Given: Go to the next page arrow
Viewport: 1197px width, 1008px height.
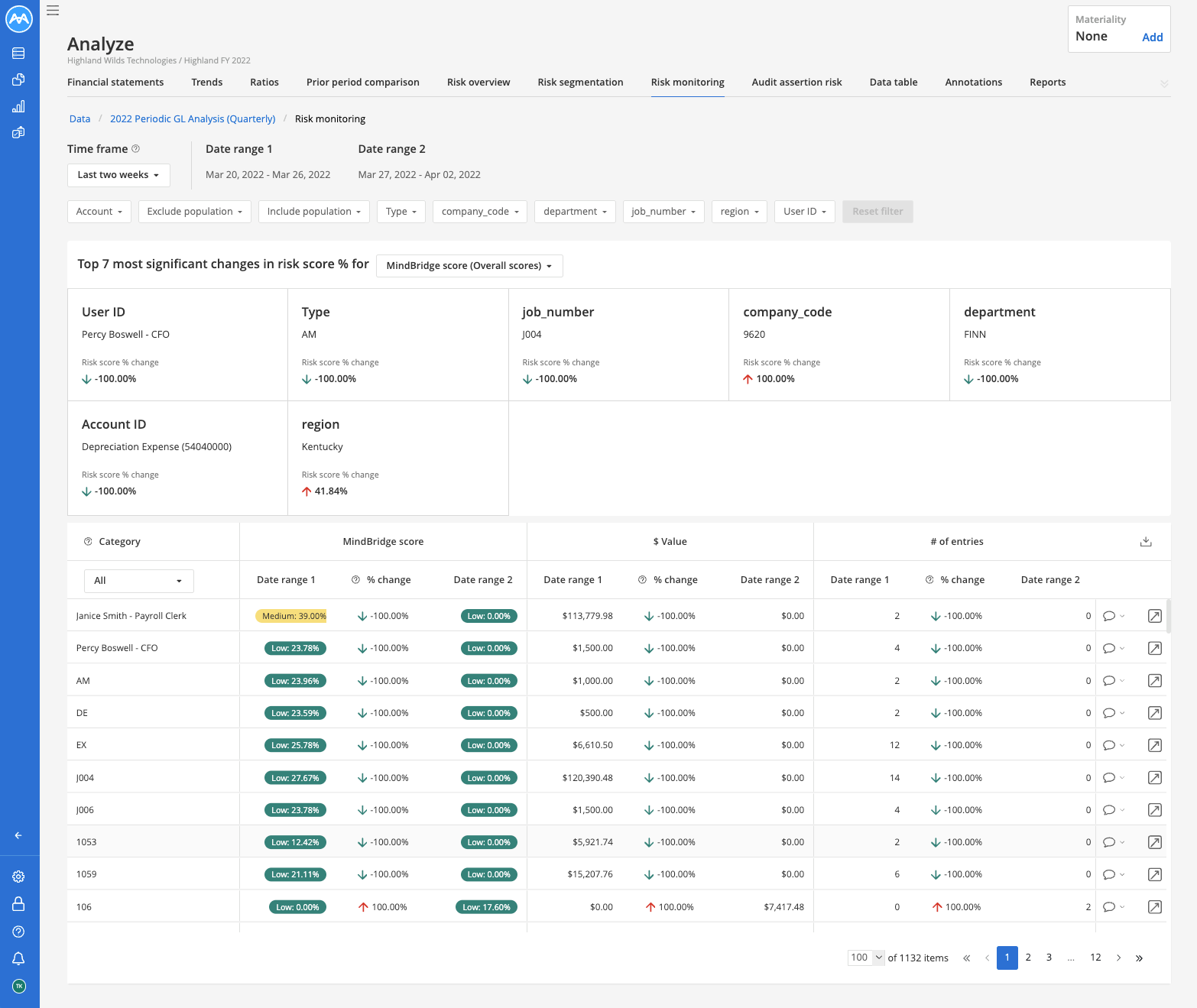Looking at the screenshot, I should point(1118,958).
